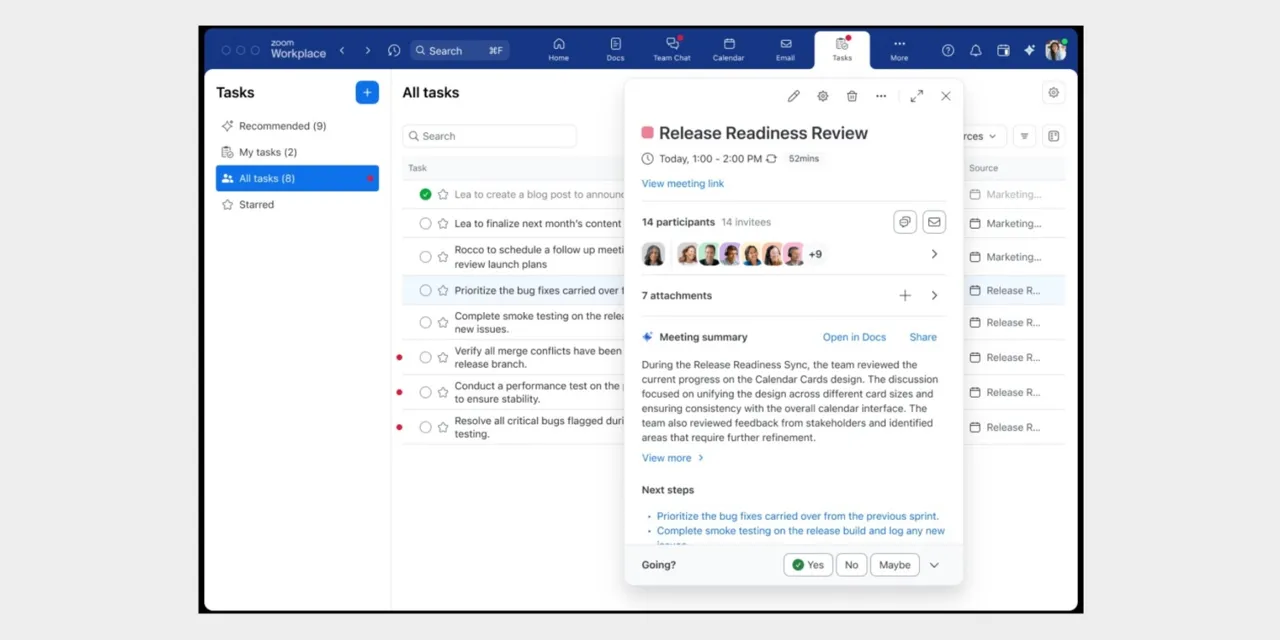The width and height of the screenshot is (1280, 640).
Task: Star the 'Verify all merge conflicts' task
Action: coord(443,357)
